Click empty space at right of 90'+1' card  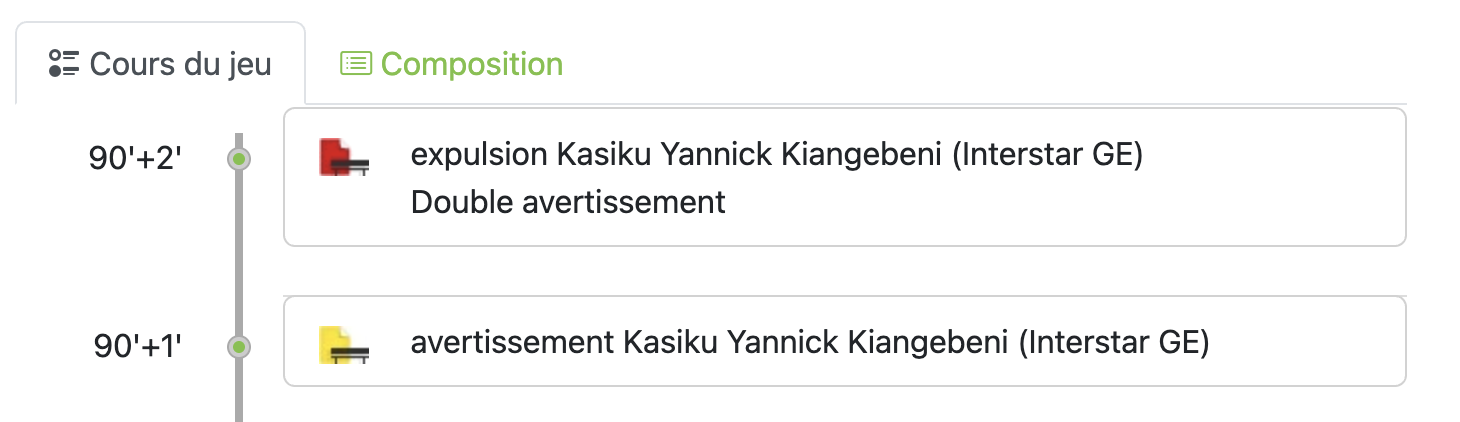coord(1320,343)
